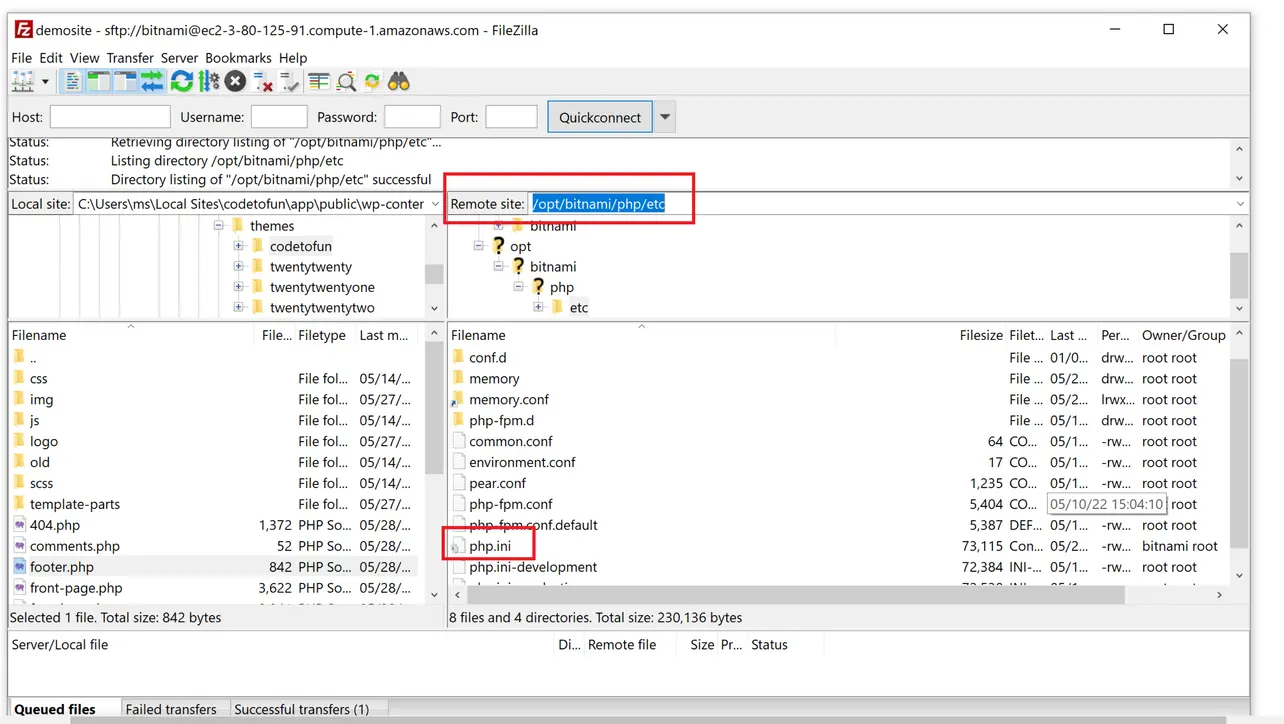Image resolution: width=1284 pixels, height=724 pixels.
Task: Select the memory.conf remote link
Action: point(509,400)
